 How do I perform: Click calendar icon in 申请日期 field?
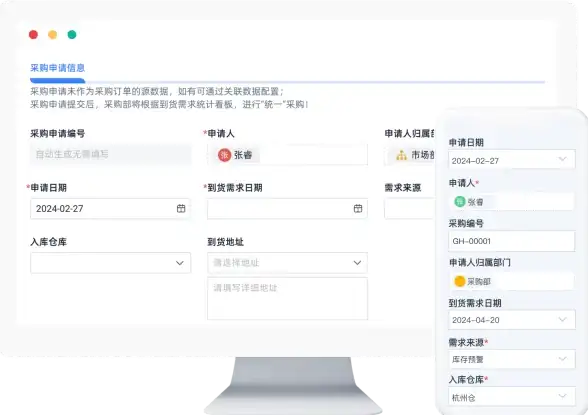coord(181,208)
